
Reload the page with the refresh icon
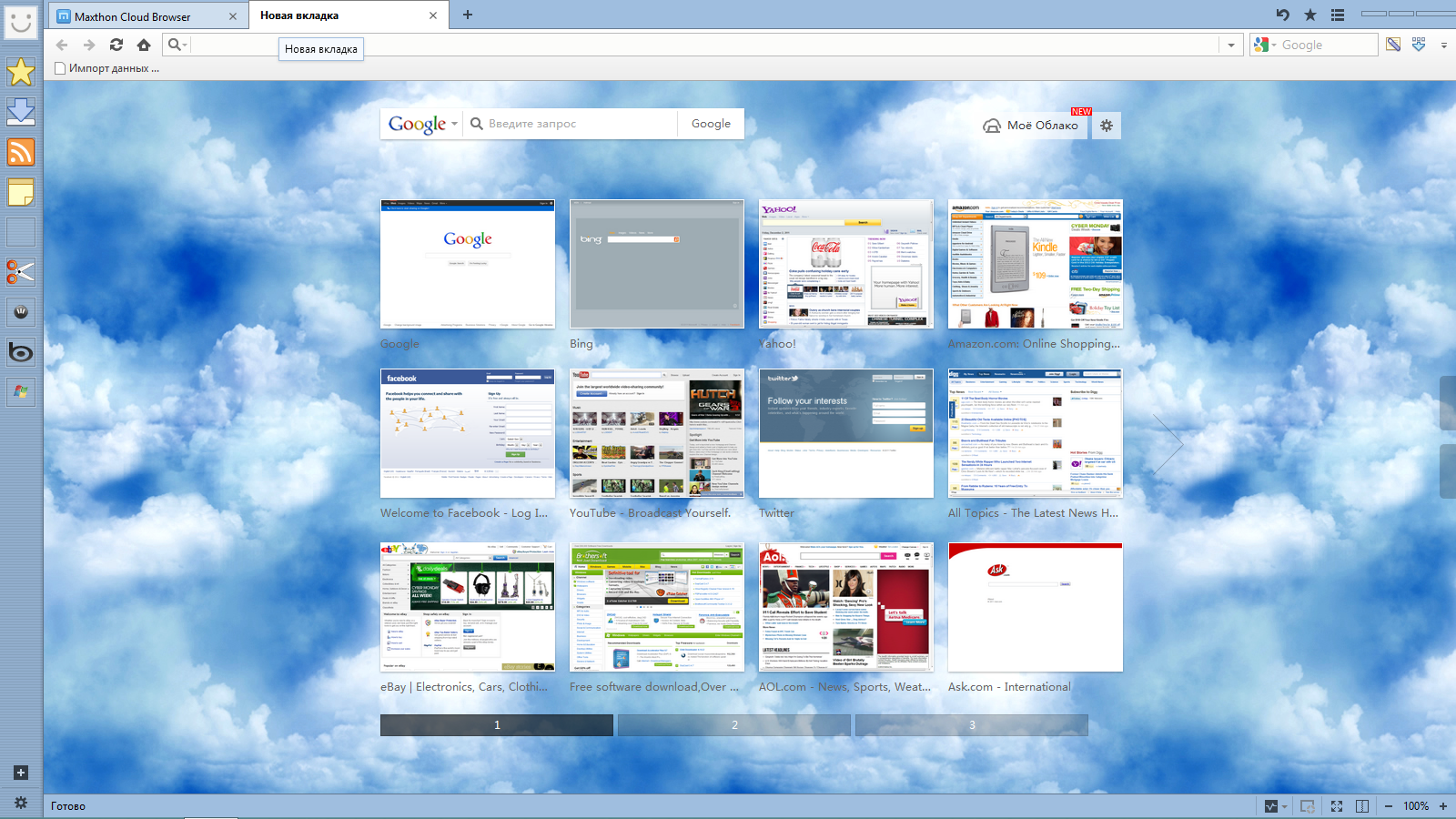pos(116,45)
